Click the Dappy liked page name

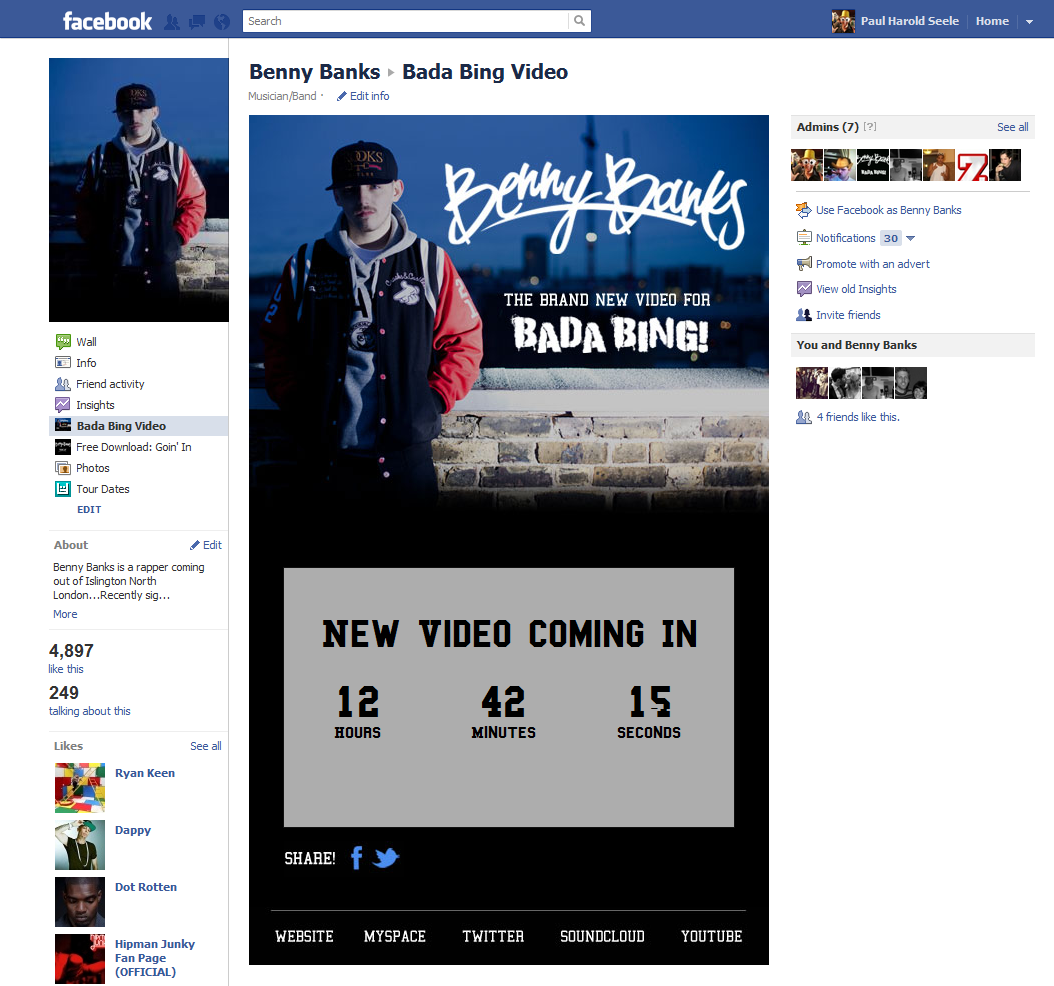[x=132, y=830]
